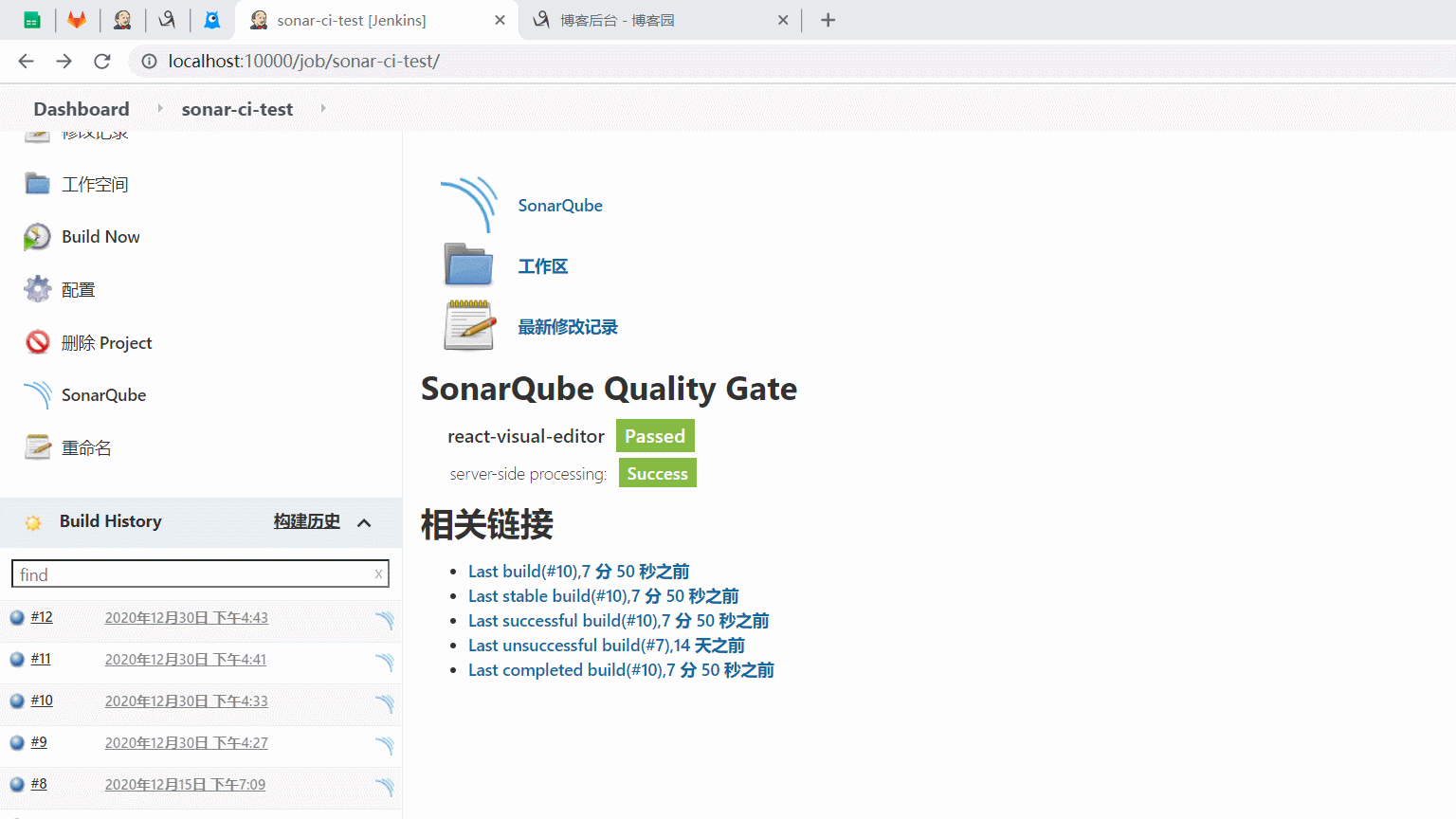
Task: Open 2020年12月30日 下午4:33 build timestamp
Action: pyautogui.click(x=187, y=701)
